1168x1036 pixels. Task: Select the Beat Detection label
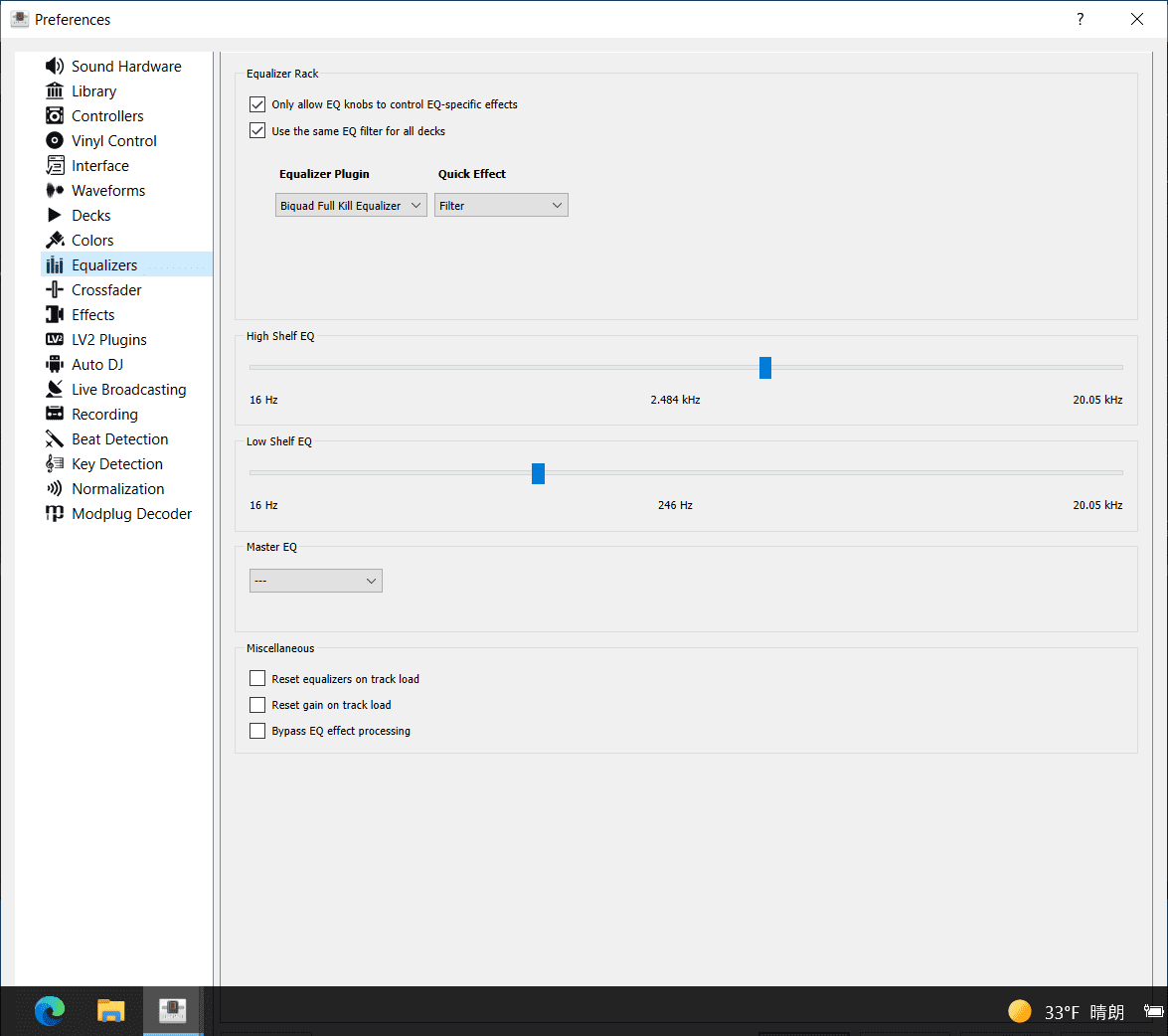point(120,438)
